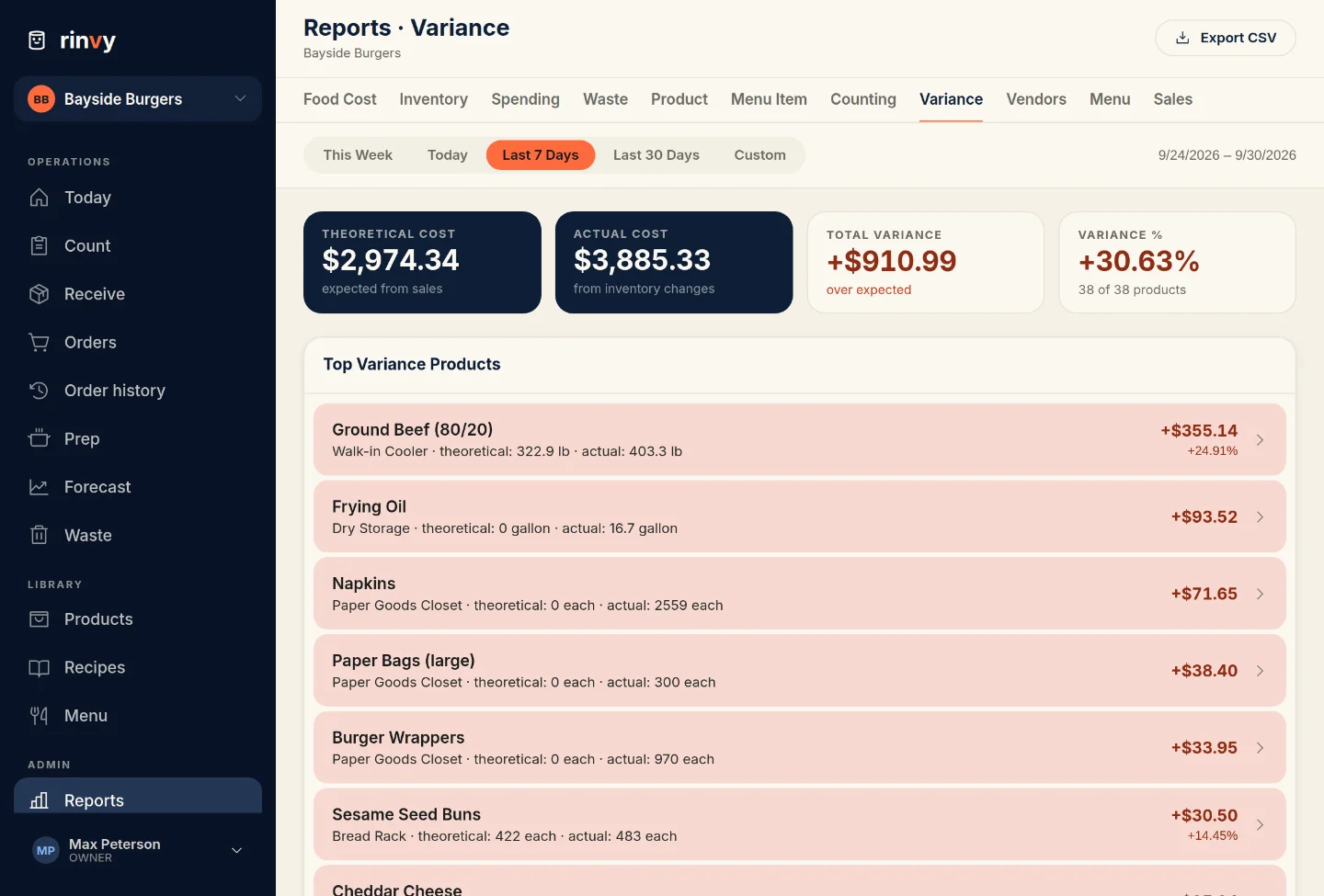1324x896 pixels.
Task: Click the Burger Wrappers product name
Action: [x=398, y=737]
